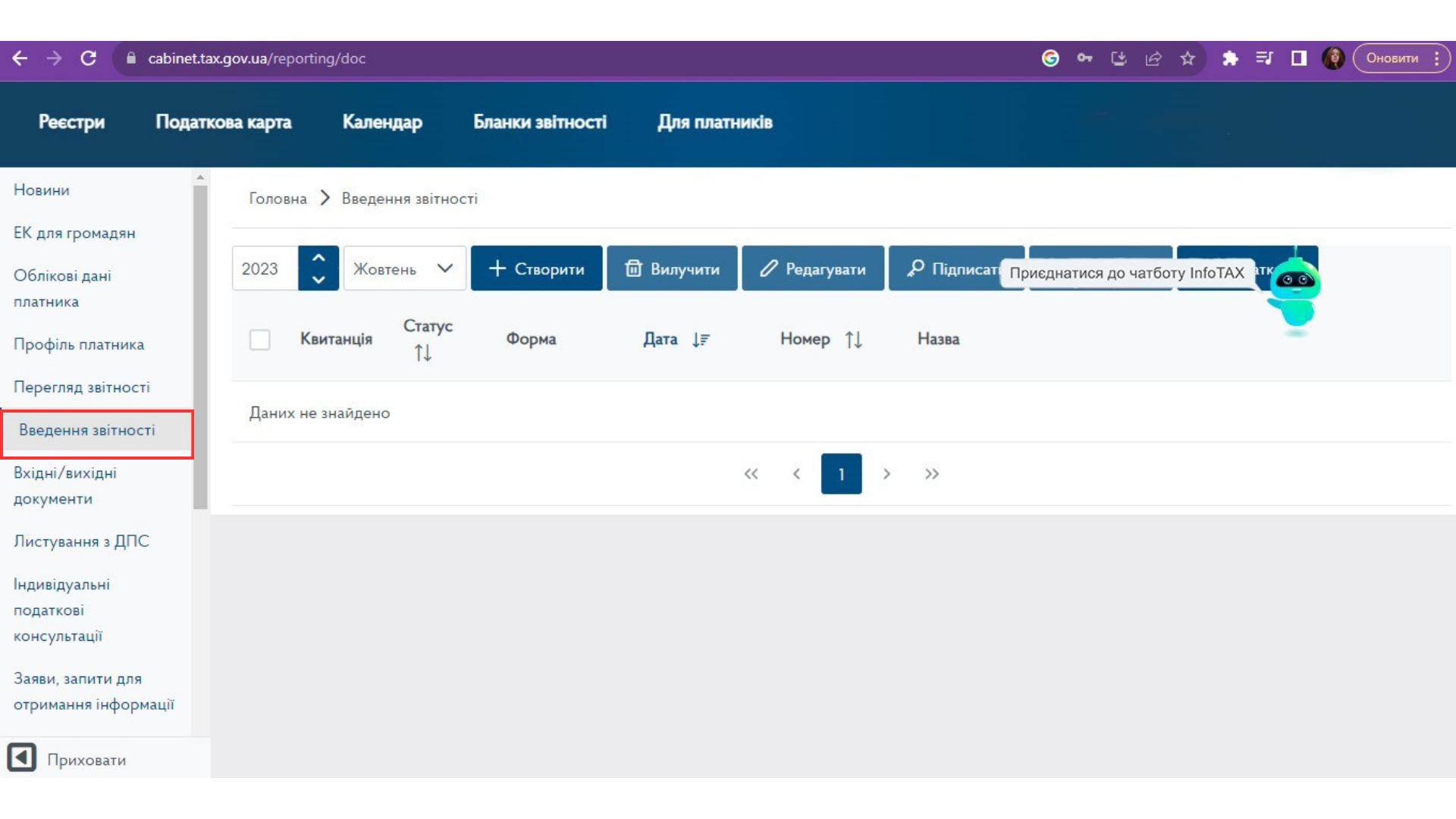1456x819 pixels.
Task: Open the browser extensions puzzle icon
Action: coord(1230,58)
